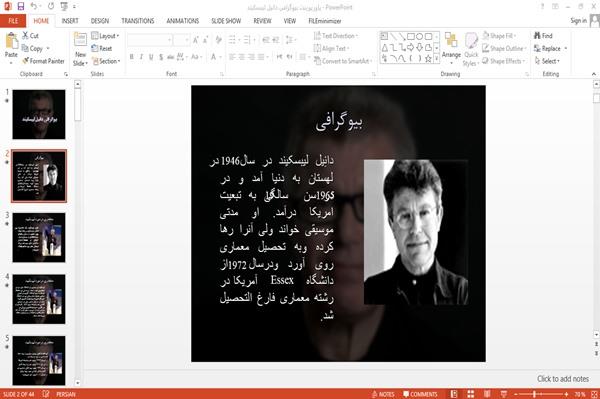Viewport: 600px width, 399px height.
Task: Toggle Bold formatting
Action: (x=132, y=57)
